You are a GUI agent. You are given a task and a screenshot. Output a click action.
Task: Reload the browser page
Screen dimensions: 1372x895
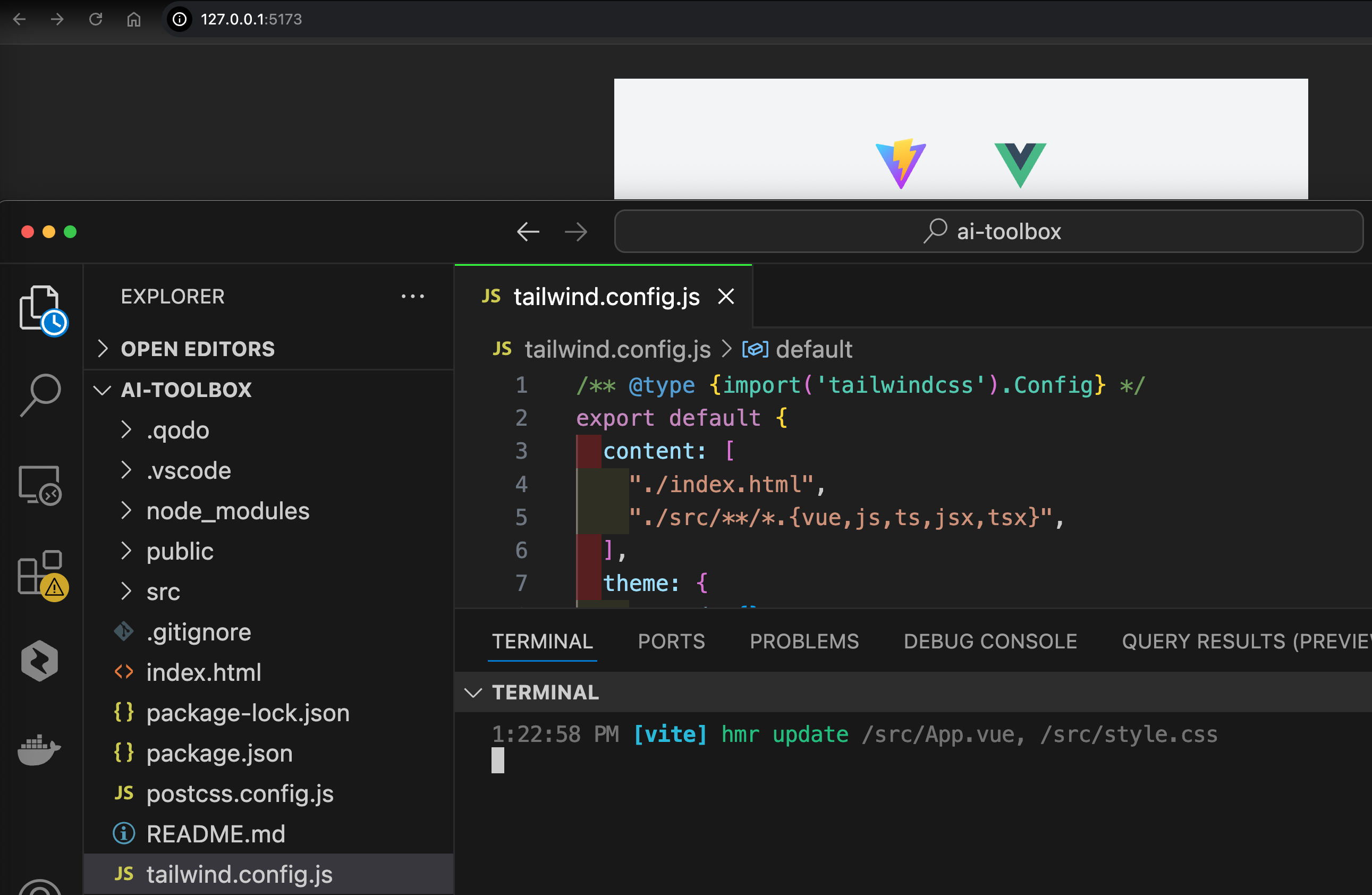coord(96,19)
